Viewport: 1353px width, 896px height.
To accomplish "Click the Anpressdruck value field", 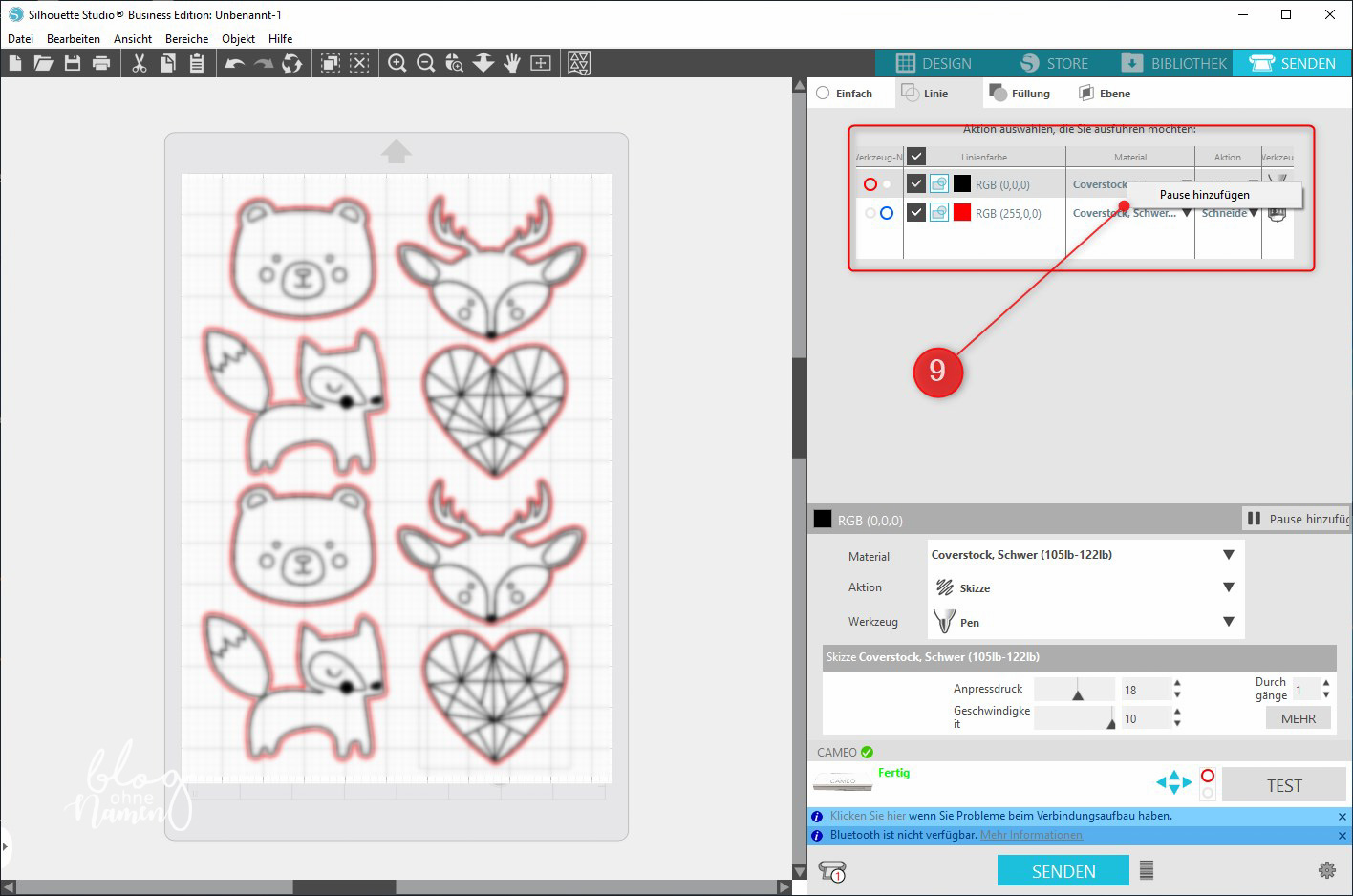I will click(1145, 690).
